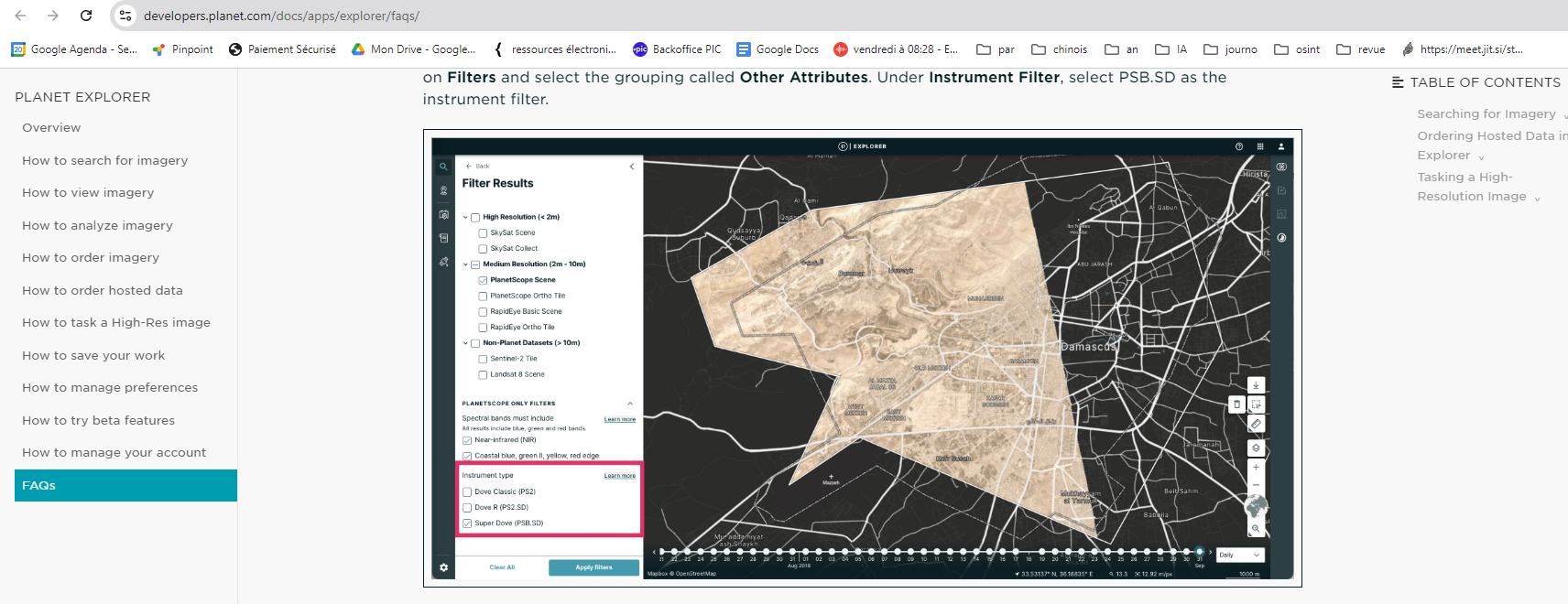This screenshot has width=1568, height=604.
Task: Open How to task a High-Res image
Action: click(x=116, y=322)
